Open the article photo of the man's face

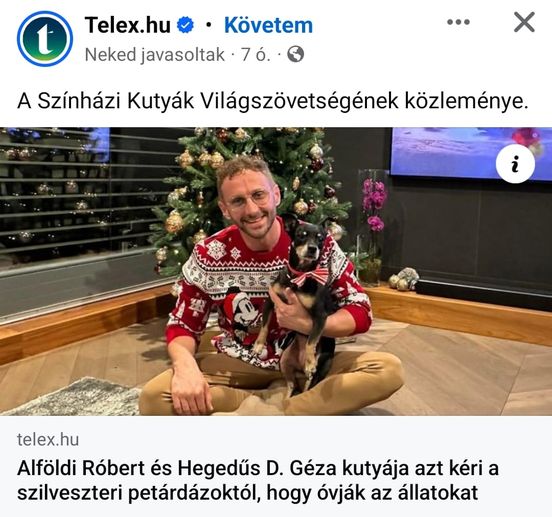pos(248,199)
